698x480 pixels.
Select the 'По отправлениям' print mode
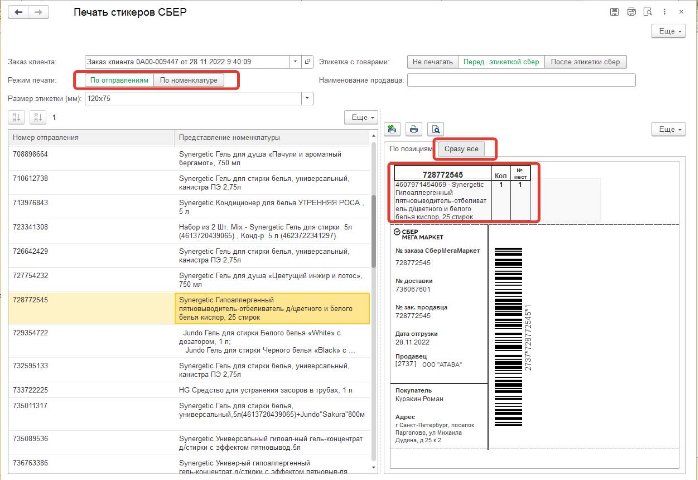pyautogui.click(x=119, y=80)
